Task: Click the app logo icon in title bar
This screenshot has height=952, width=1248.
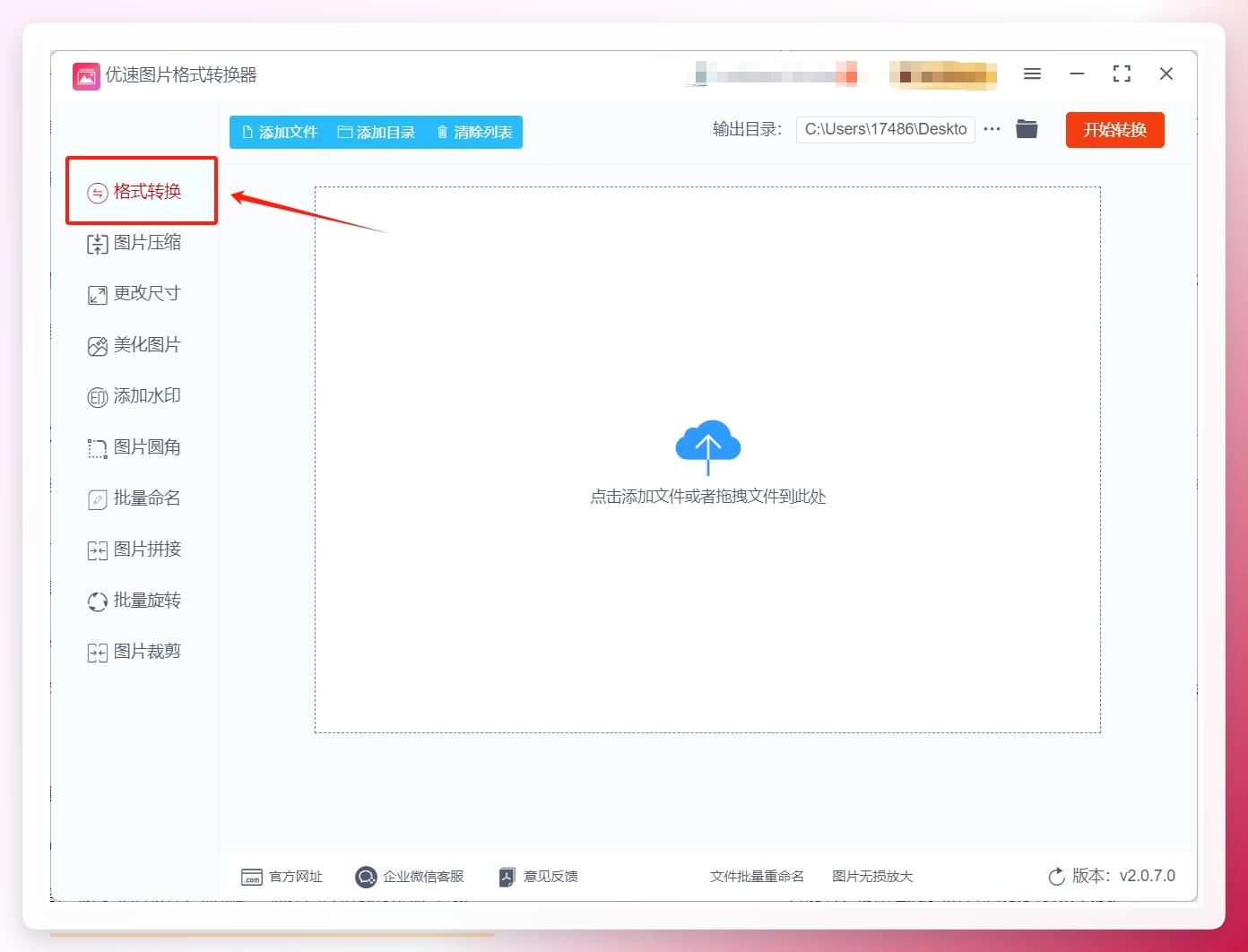Action: [86, 76]
